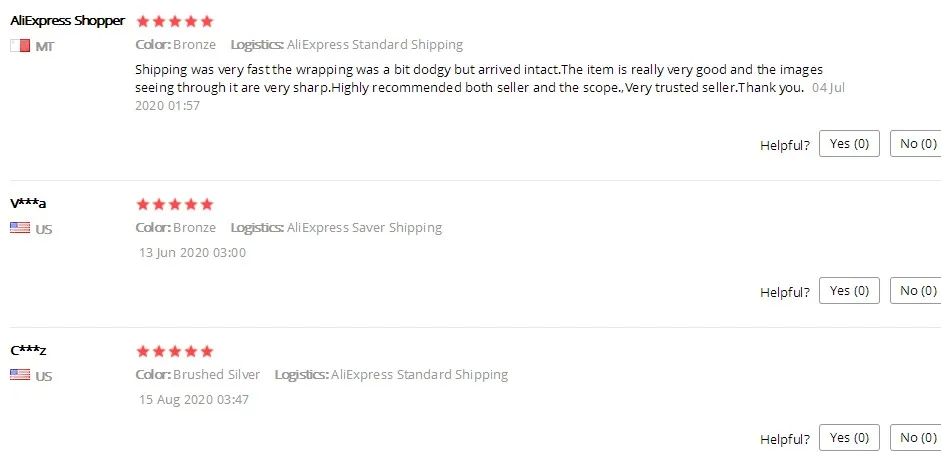Mark V***a review as not helpful

tap(916, 291)
